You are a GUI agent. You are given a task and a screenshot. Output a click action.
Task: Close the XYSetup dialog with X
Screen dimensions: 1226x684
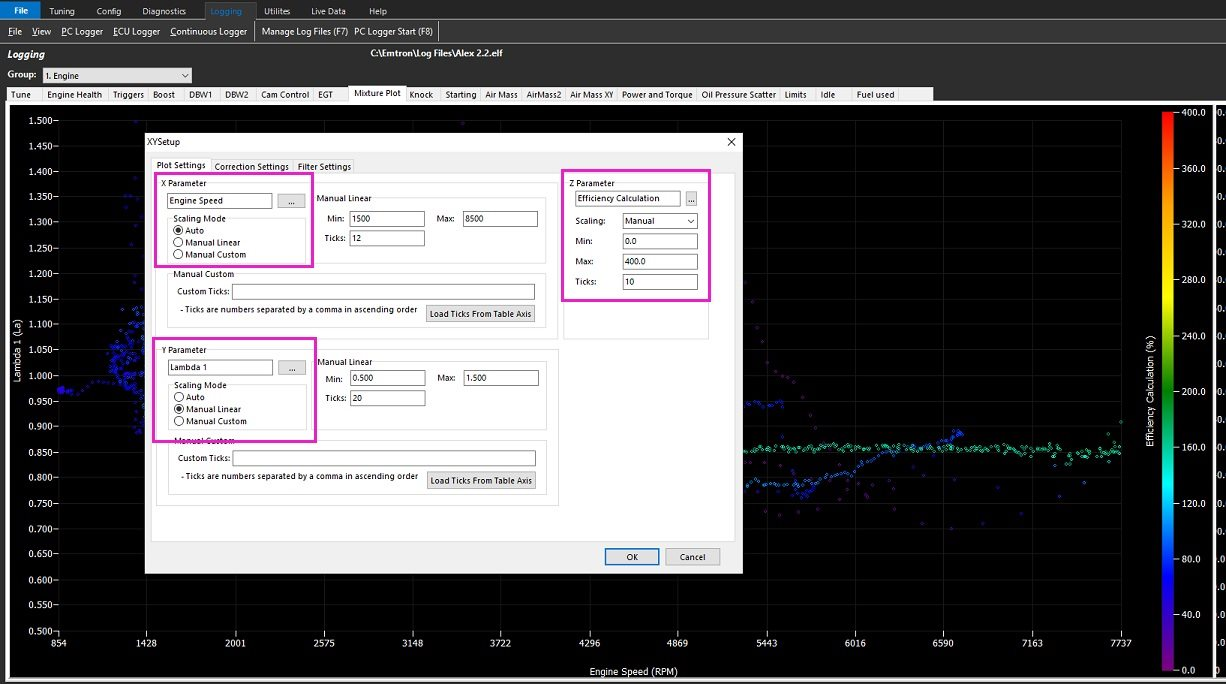[x=730, y=143]
